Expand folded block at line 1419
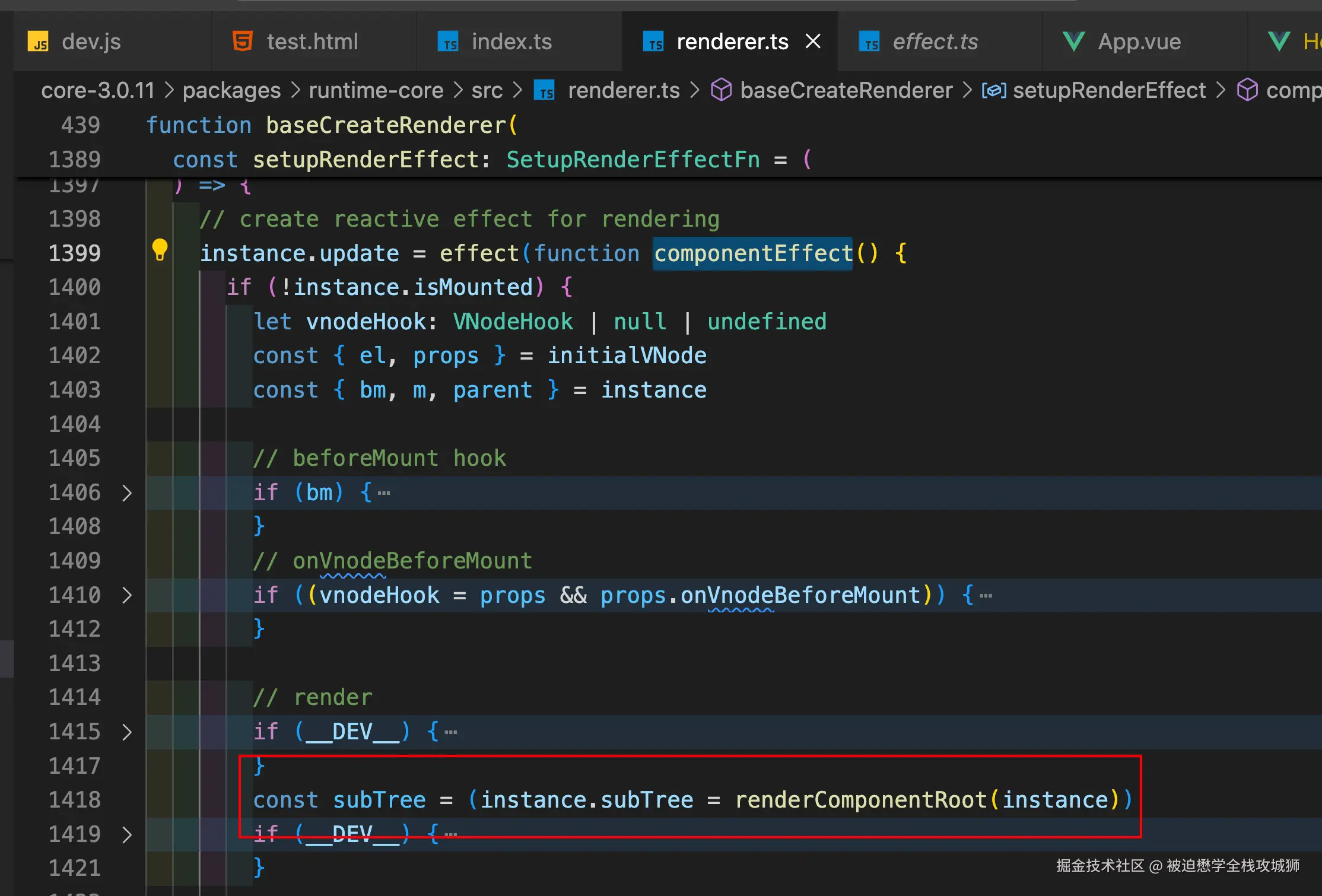Screen dimensions: 1322x896 tap(126, 834)
